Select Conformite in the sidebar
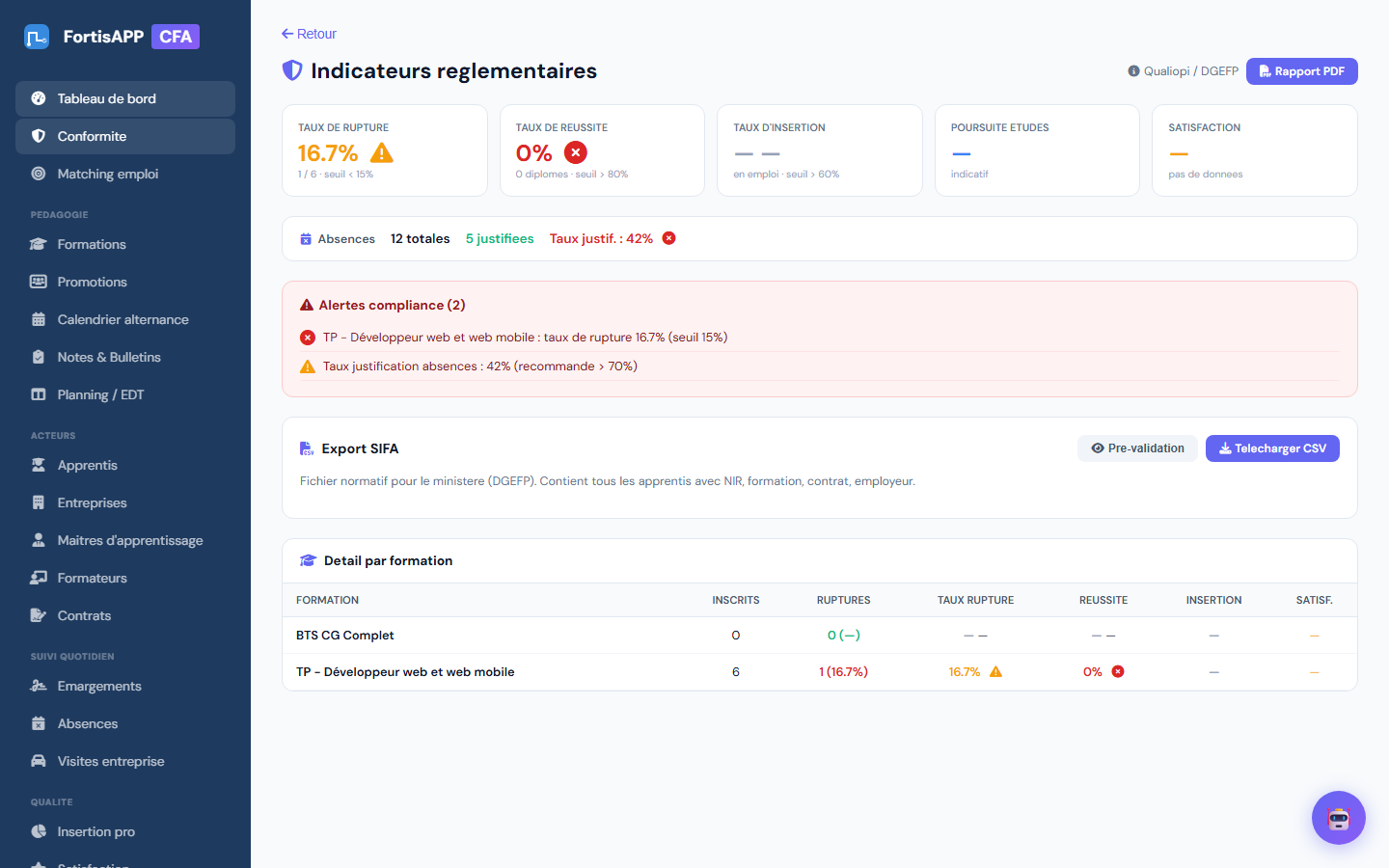Image resolution: width=1389 pixels, height=868 pixels. (125, 136)
